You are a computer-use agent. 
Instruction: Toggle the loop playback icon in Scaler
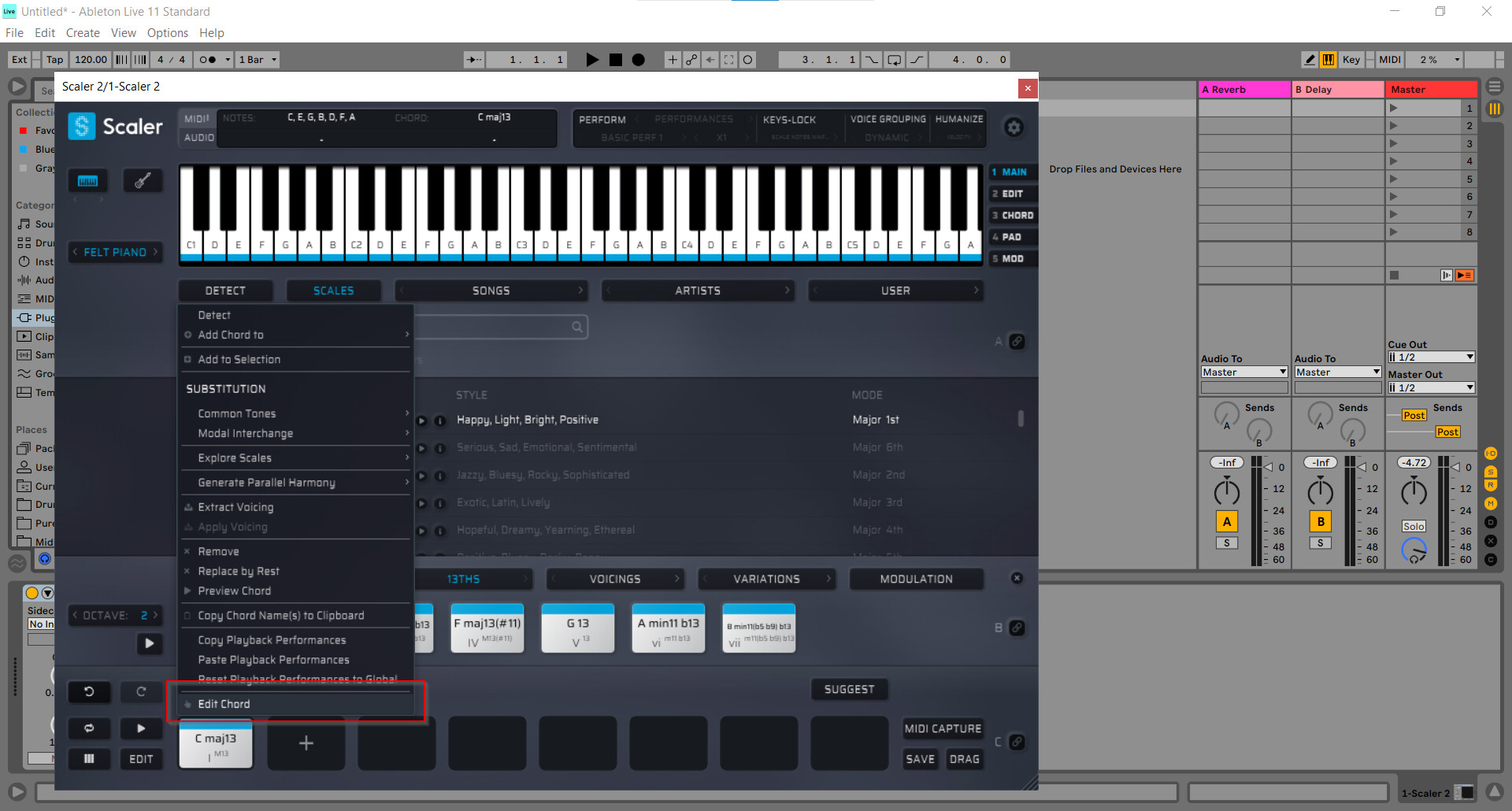(89, 728)
